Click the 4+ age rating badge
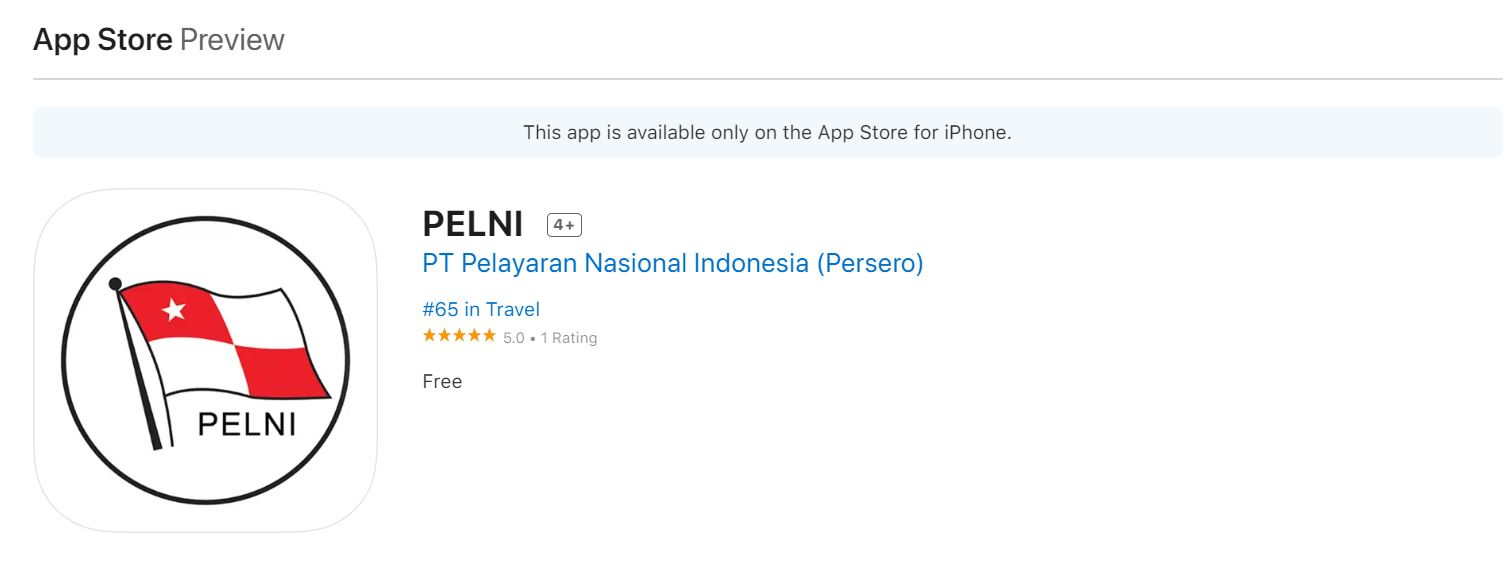 click(564, 225)
